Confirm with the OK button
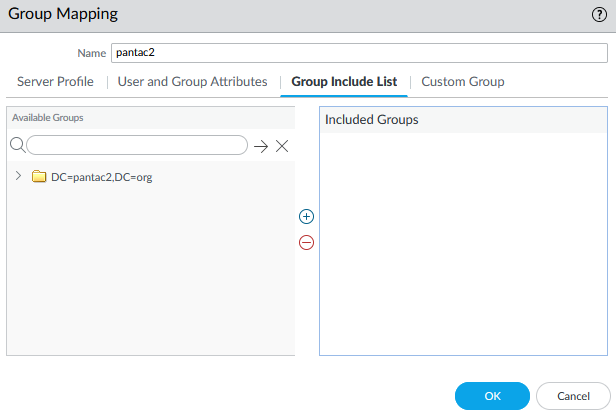The height and width of the screenshot is (420, 616). 492,396
